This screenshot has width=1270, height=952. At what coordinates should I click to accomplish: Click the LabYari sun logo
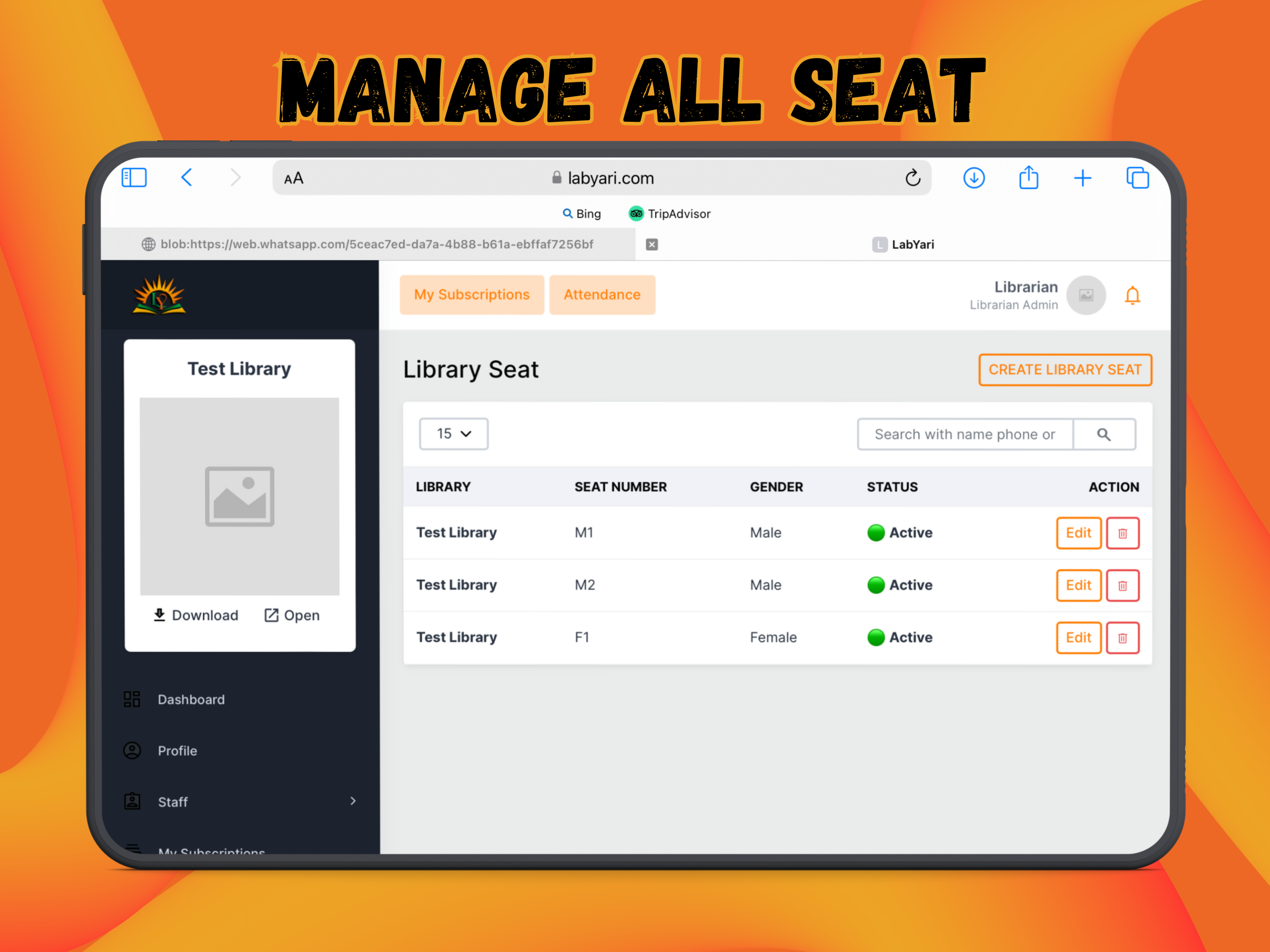(x=159, y=295)
